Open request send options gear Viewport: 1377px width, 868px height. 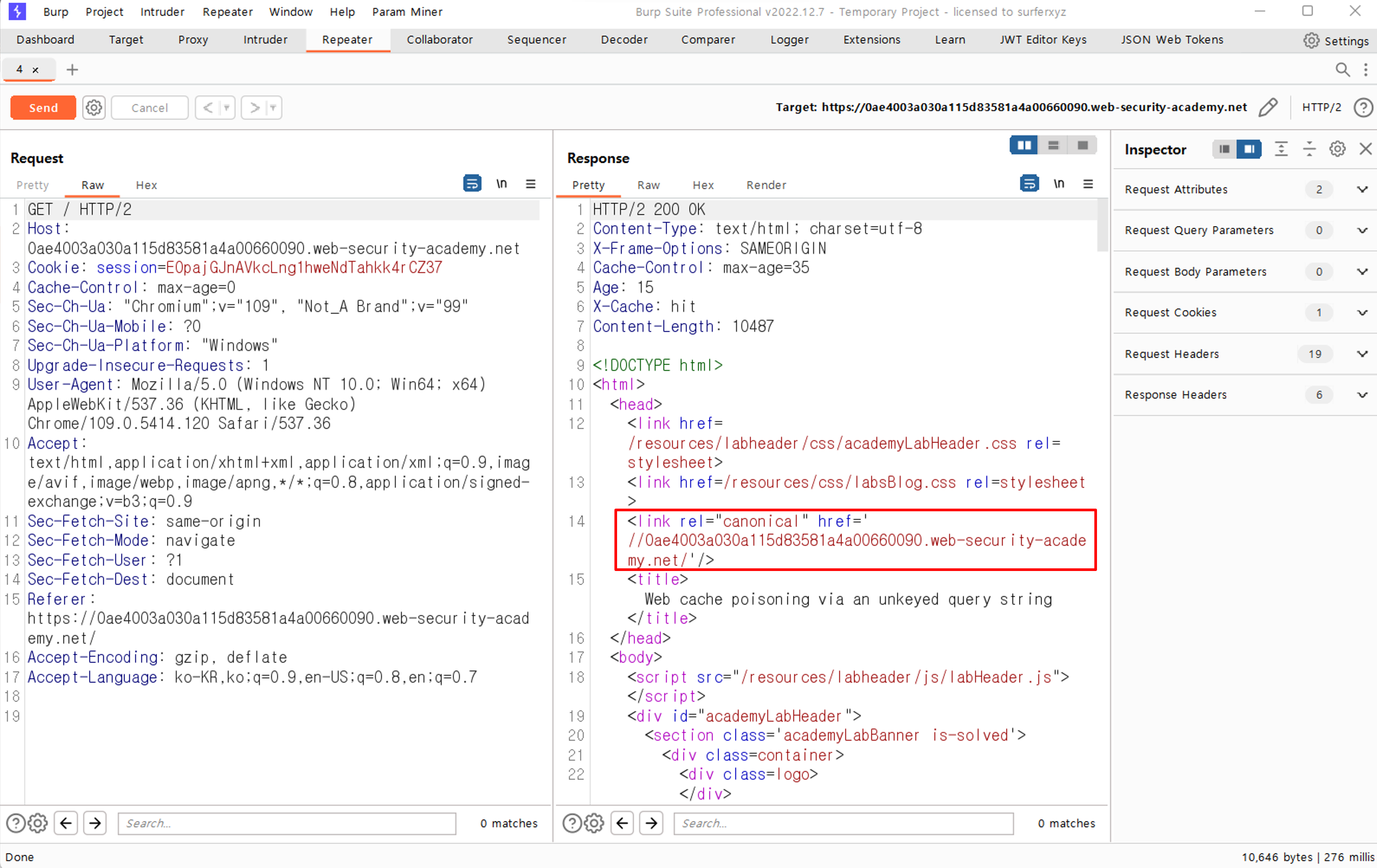click(94, 107)
